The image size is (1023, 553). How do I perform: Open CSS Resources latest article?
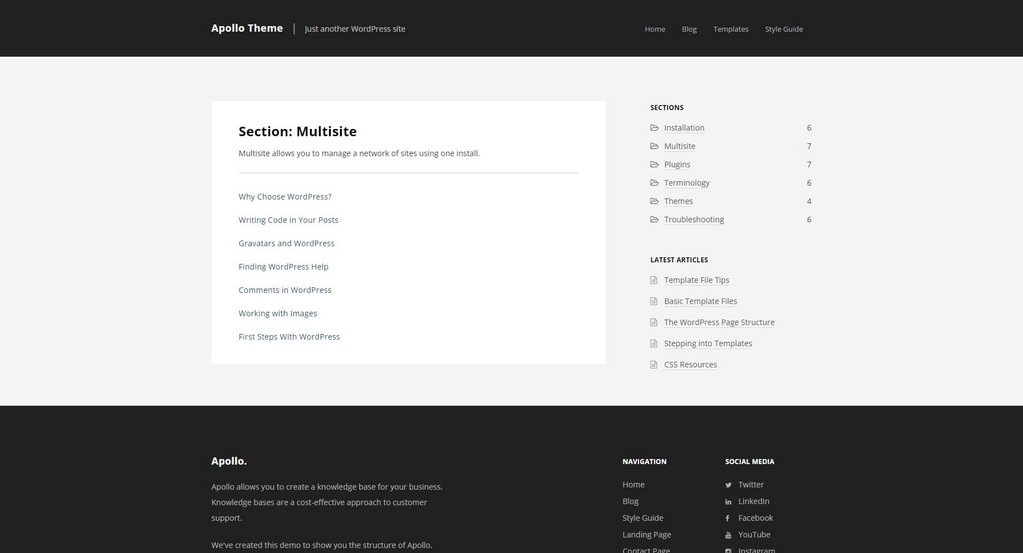pos(690,365)
